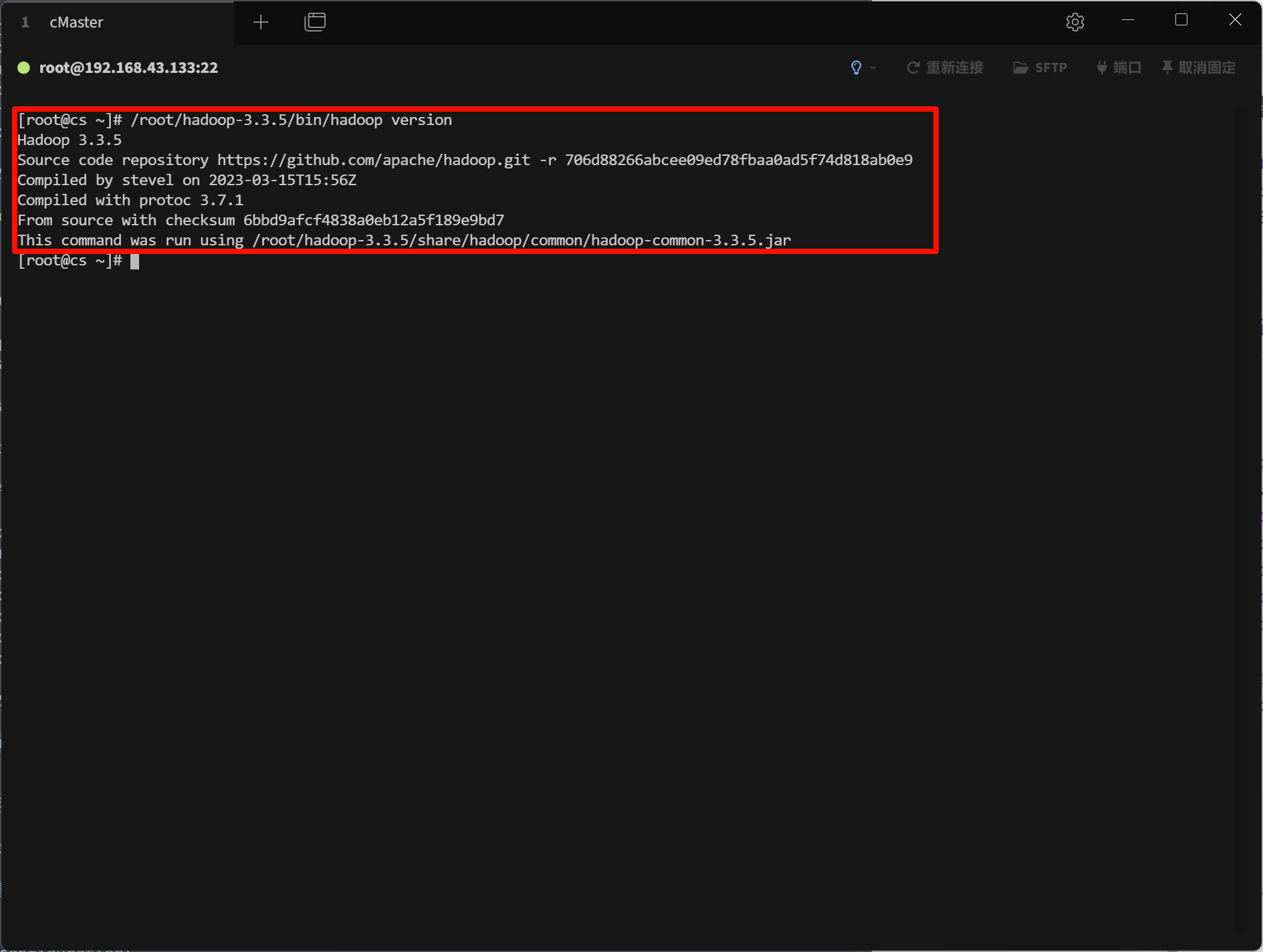Image resolution: width=1263 pixels, height=952 pixels.
Task: Open the SFTP folder panel
Action: 1040,68
